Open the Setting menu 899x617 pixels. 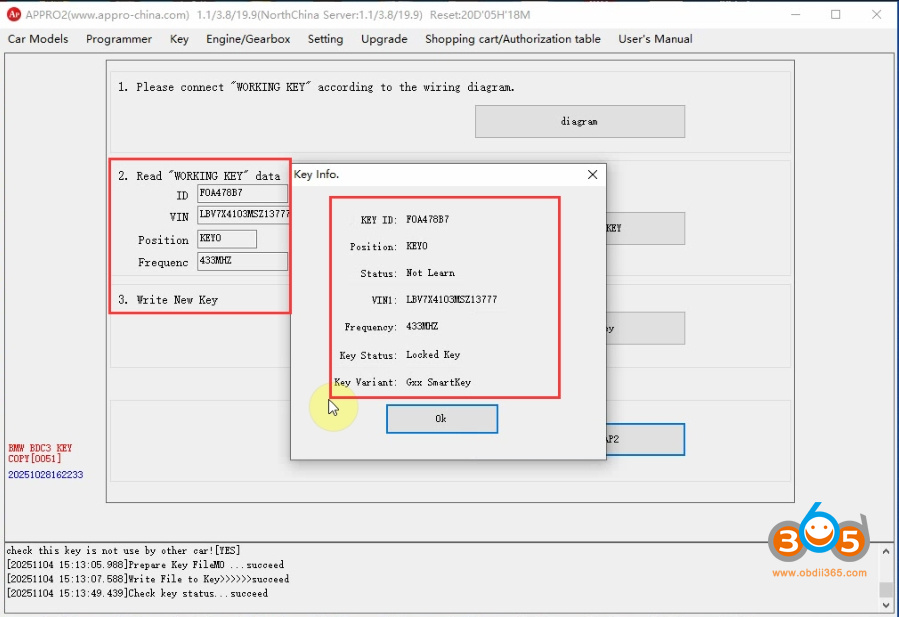(325, 39)
